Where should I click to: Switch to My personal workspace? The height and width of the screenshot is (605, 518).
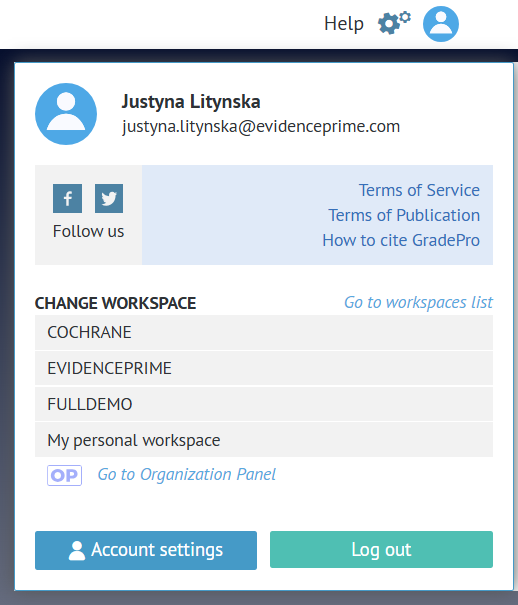(x=264, y=440)
